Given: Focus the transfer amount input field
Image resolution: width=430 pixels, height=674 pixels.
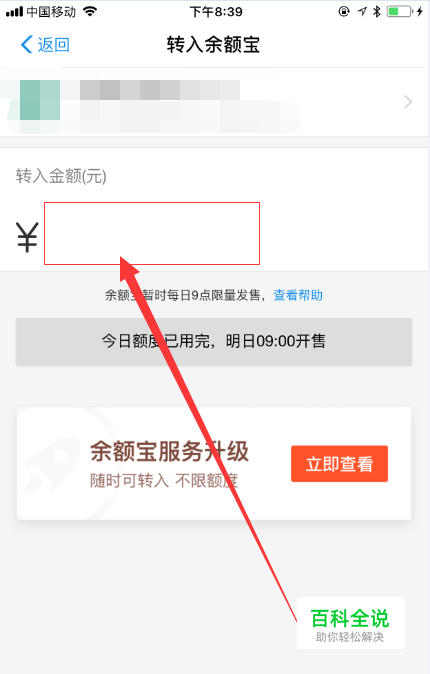Looking at the screenshot, I should click(152, 233).
